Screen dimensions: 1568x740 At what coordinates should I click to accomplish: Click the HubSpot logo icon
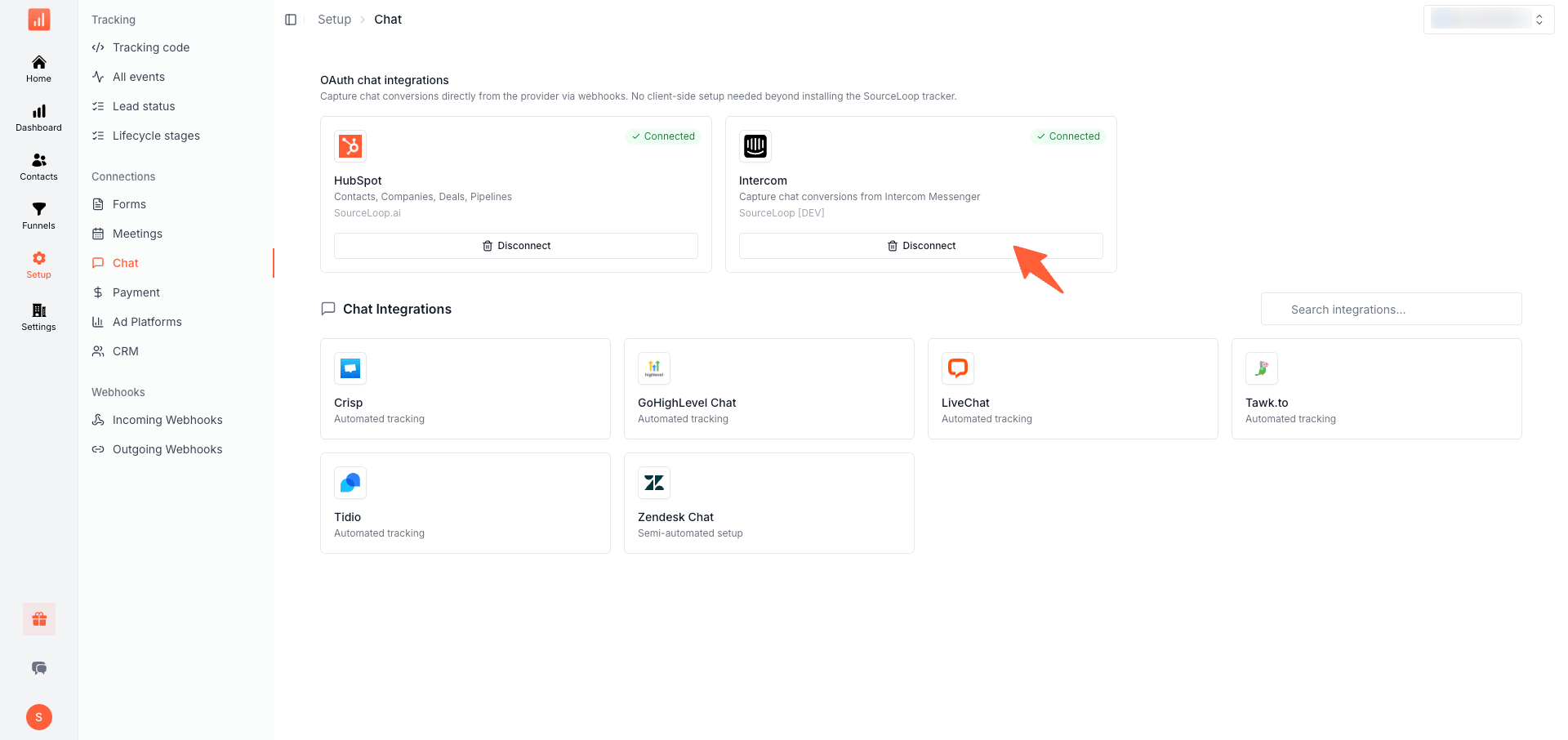(350, 146)
